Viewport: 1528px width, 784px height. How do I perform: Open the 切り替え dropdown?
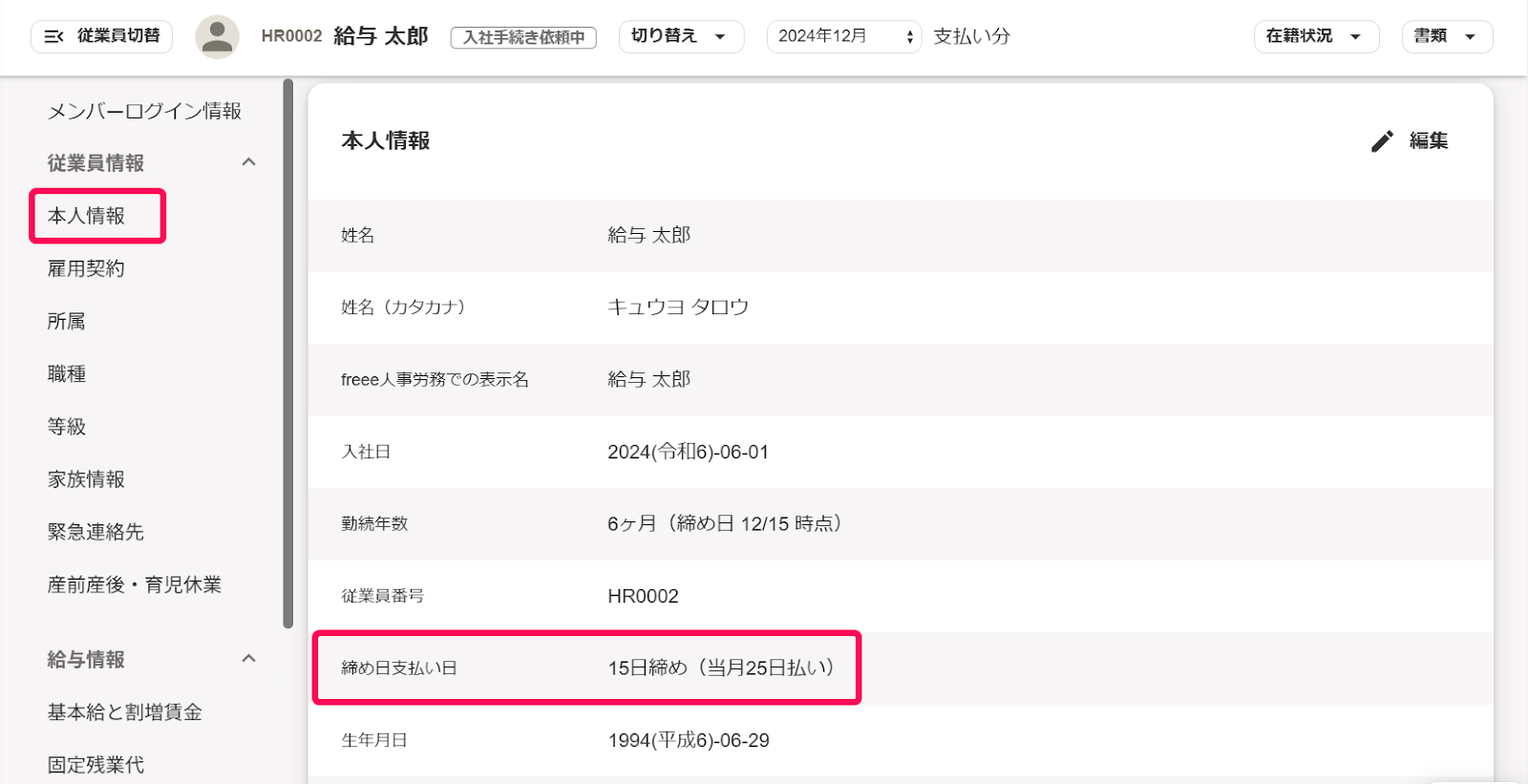pos(681,36)
